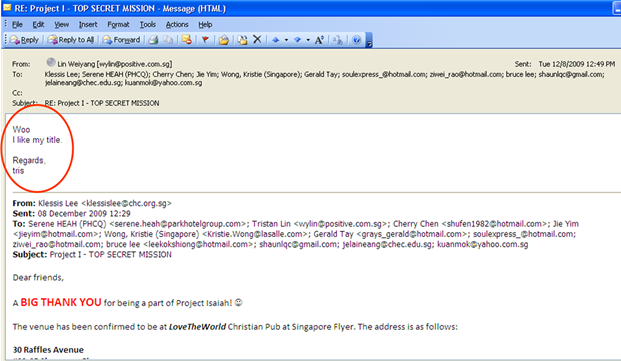Viewport: 621px width, 361px height.
Task: Flag message with red follow-up flag
Action: point(205,40)
